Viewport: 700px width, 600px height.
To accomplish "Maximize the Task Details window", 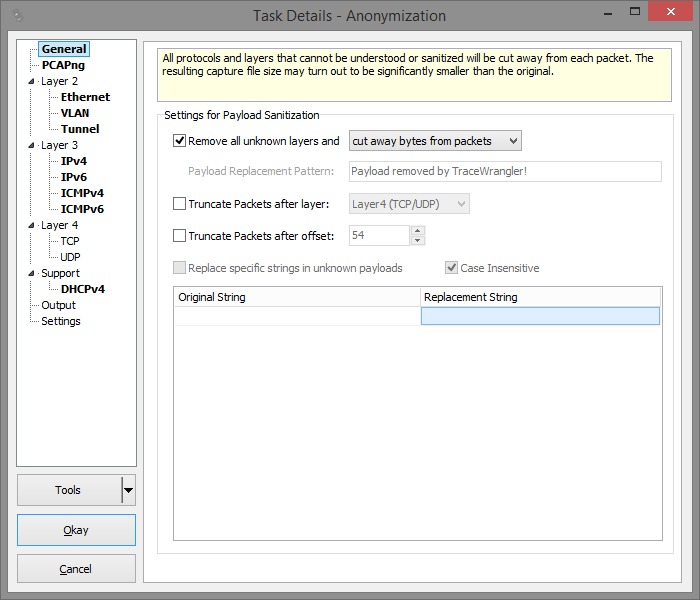I will tap(634, 12).
